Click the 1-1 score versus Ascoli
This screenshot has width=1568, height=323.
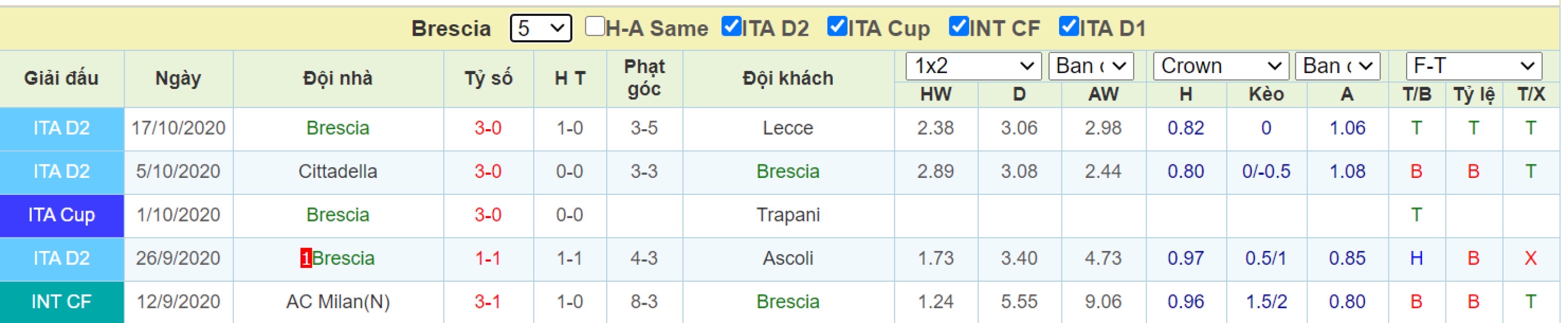(488, 258)
